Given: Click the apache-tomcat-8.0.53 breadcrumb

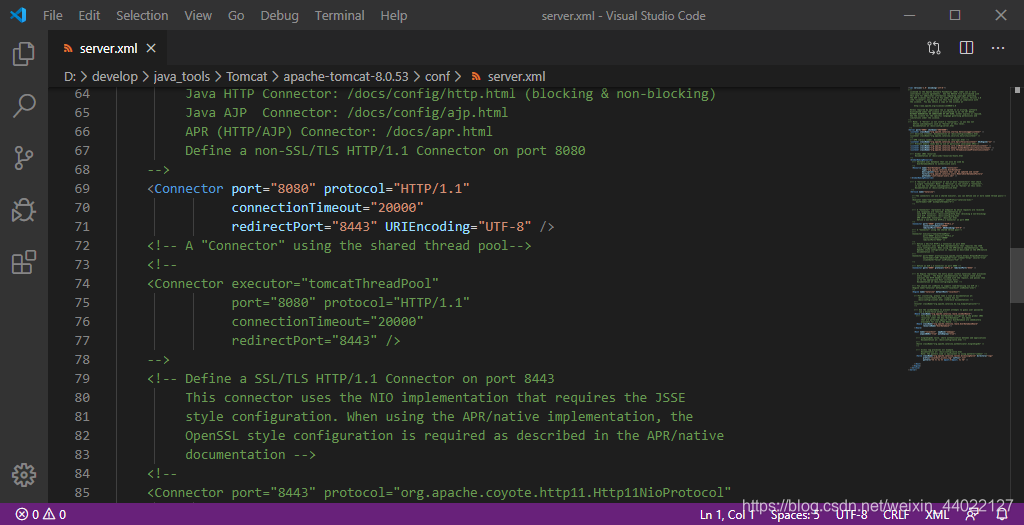Looking at the screenshot, I should pos(345,76).
